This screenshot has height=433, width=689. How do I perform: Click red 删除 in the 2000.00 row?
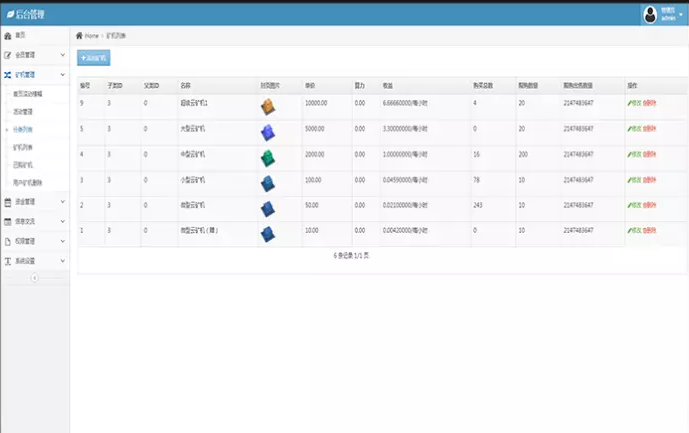(649, 154)
